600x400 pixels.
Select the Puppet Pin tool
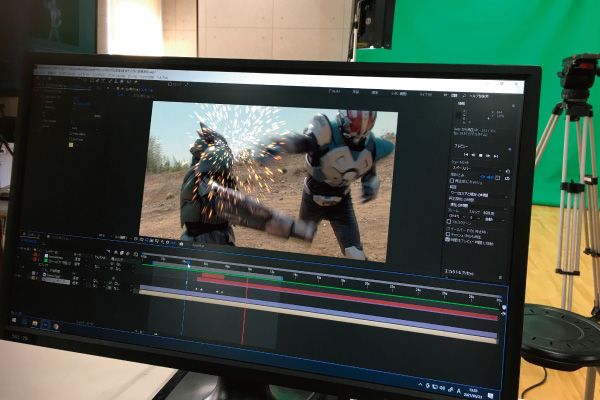[135, 82]
